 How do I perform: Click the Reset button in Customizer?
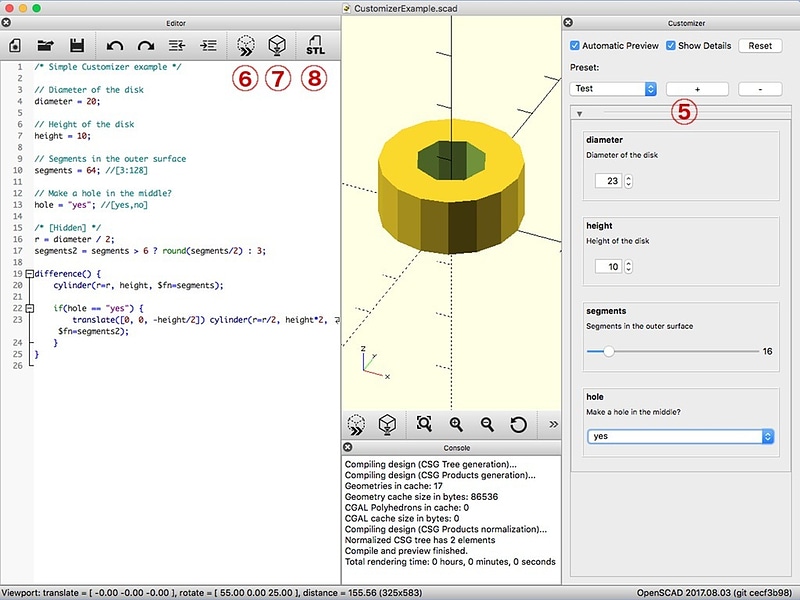[760, 45]
